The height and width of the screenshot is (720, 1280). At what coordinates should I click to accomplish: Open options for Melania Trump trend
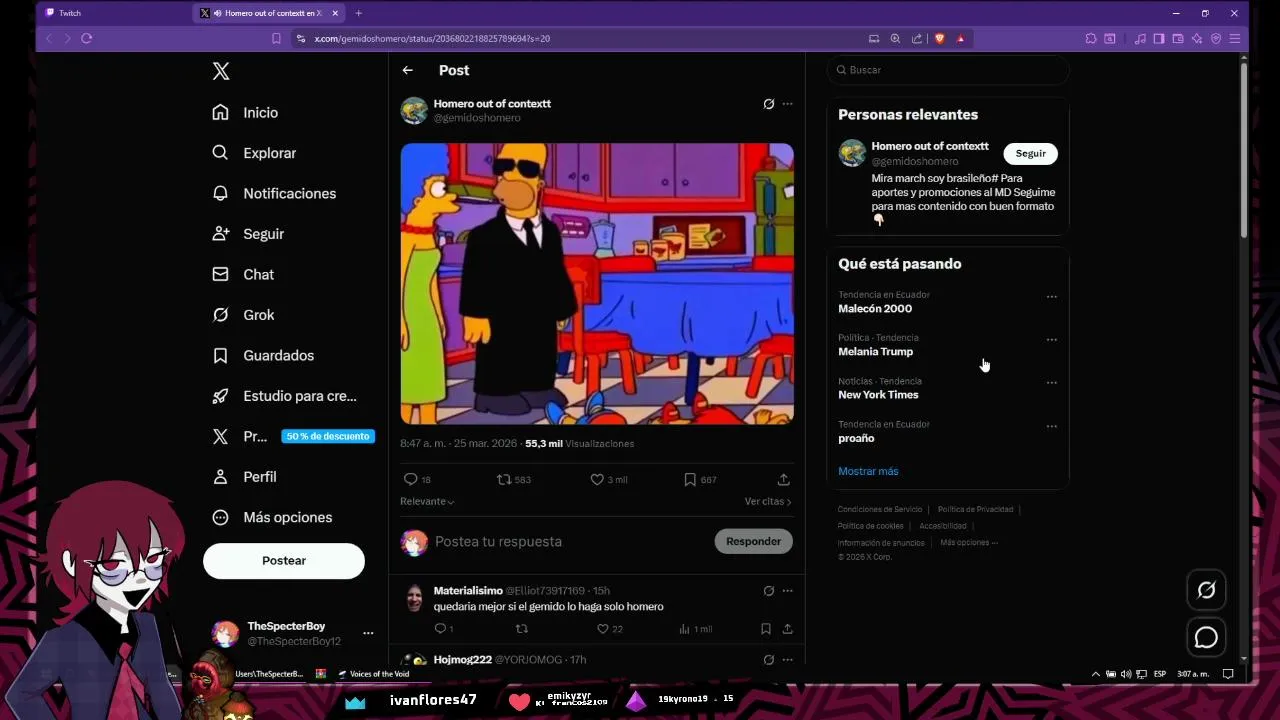pyautogui.click(x=1051, y=340)
